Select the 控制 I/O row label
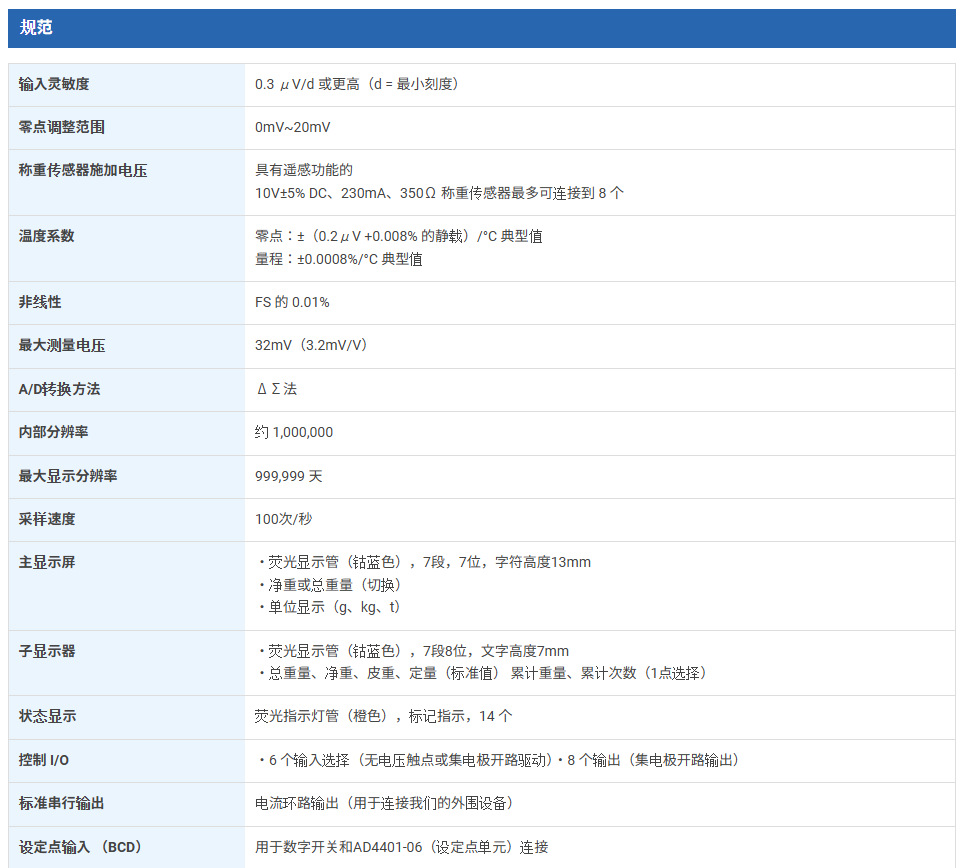This screenshot has height=868, width=975. coord(44,760)
